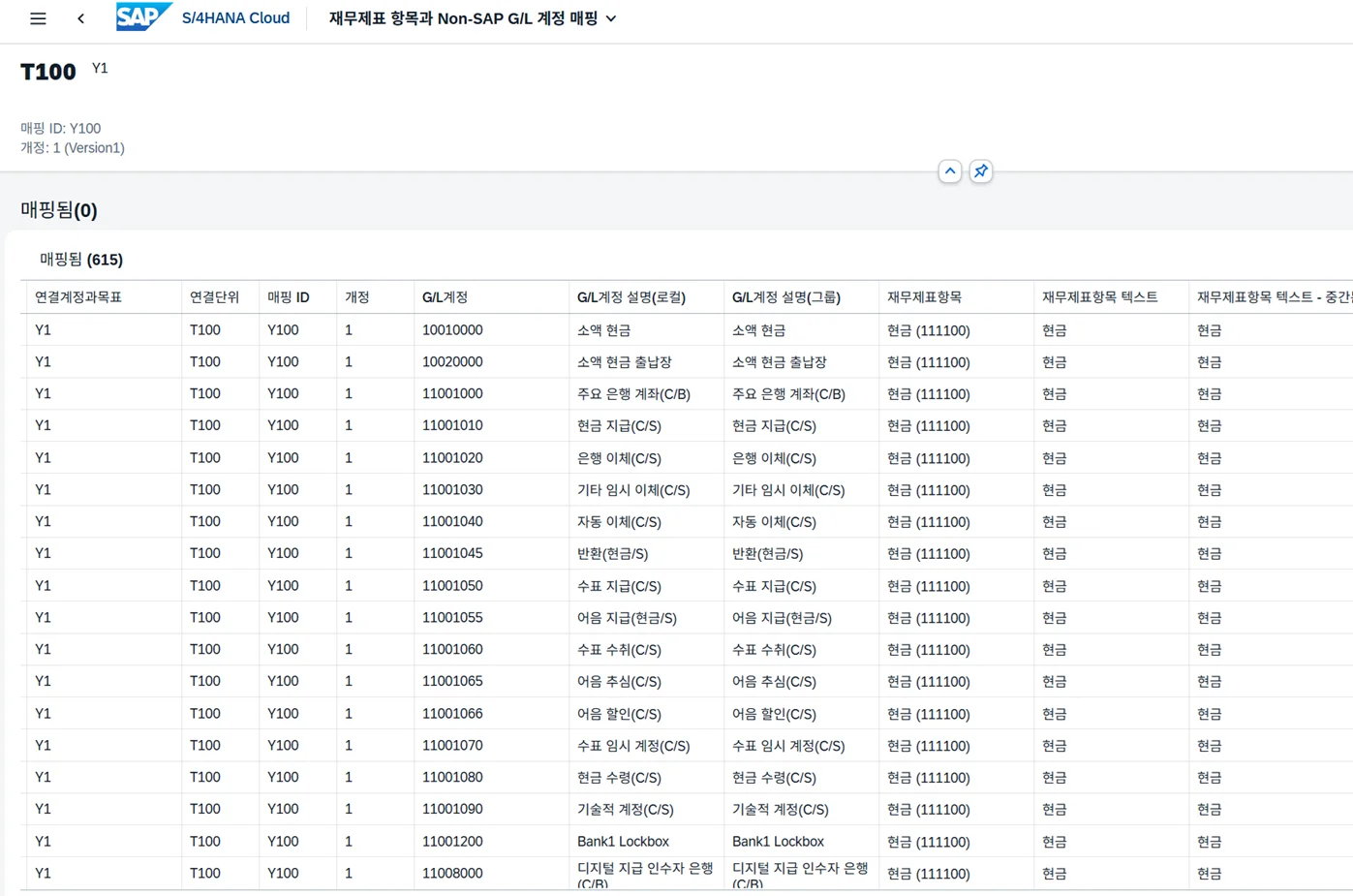Click the 연결계정과목표 column header
The image size is (1353, 896).
(78, 297)
